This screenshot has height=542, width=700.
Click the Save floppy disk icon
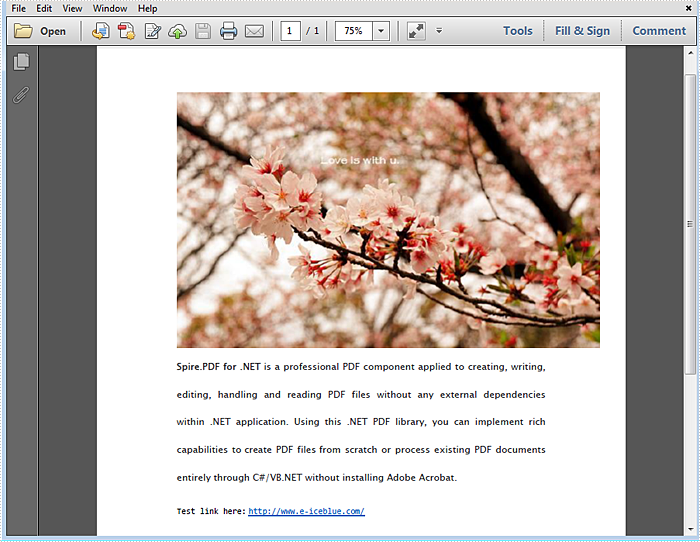[x=203, y=31]
